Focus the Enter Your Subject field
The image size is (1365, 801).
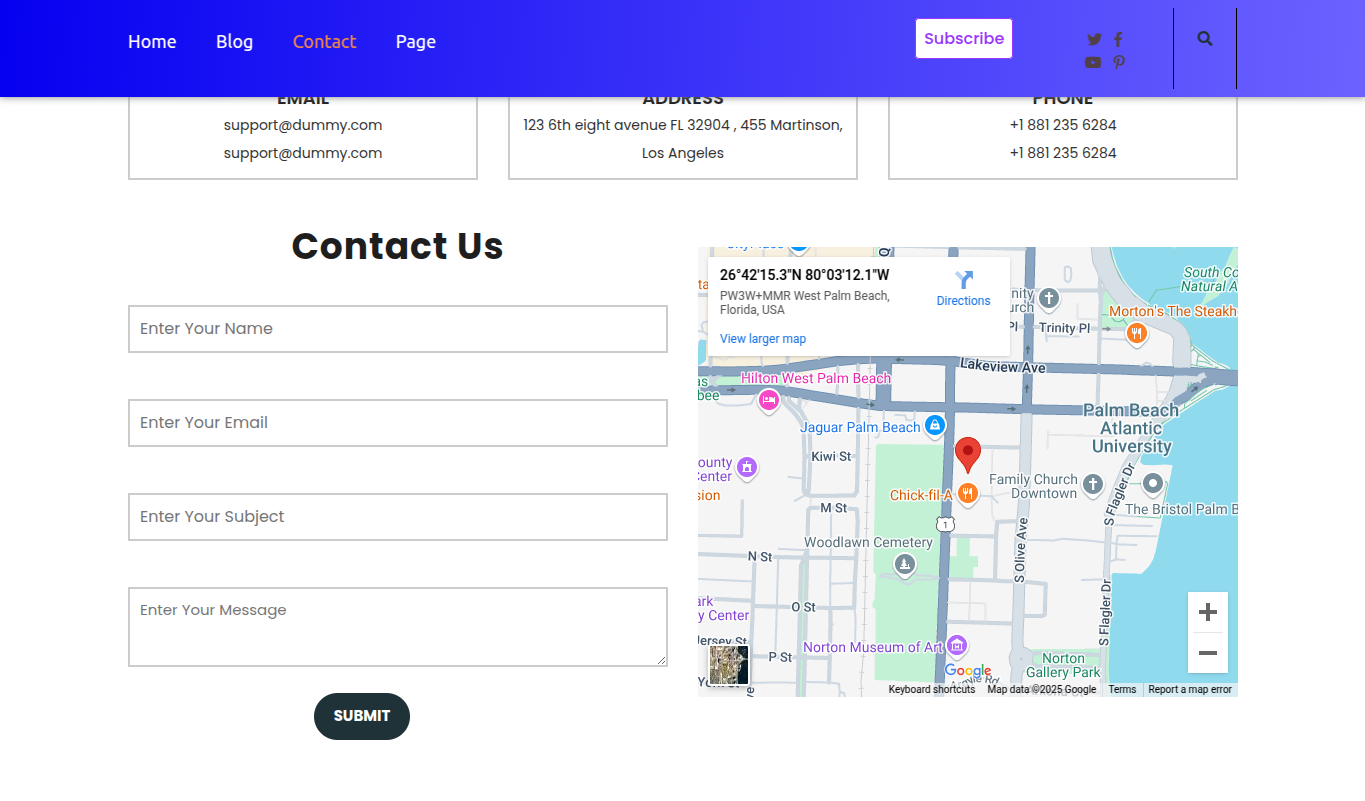coord(398,517)
